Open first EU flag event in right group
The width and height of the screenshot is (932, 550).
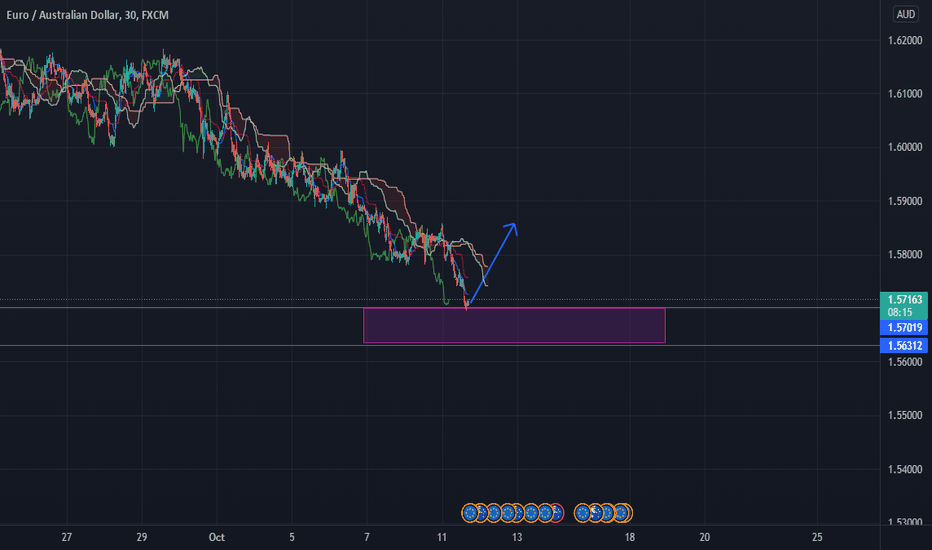(x=582, y=513)
